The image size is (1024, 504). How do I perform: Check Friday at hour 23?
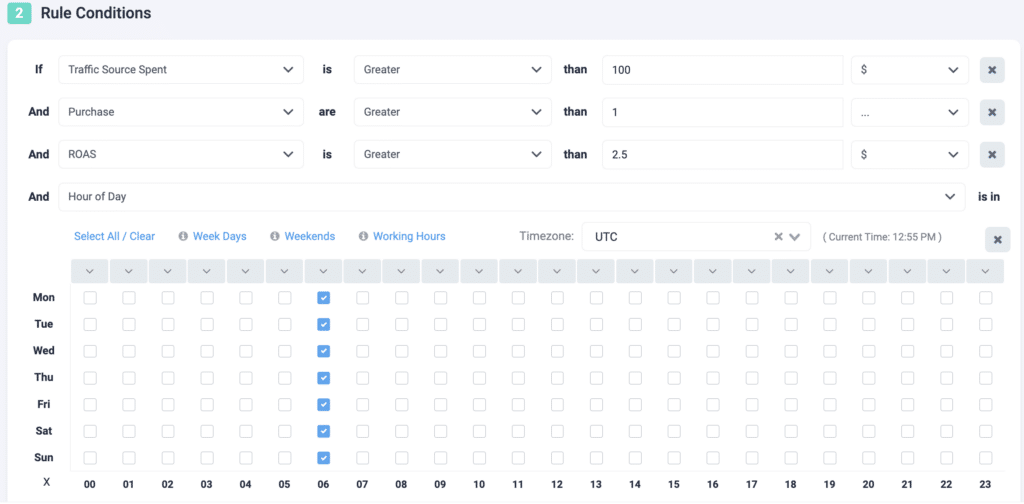click(985, 405)
